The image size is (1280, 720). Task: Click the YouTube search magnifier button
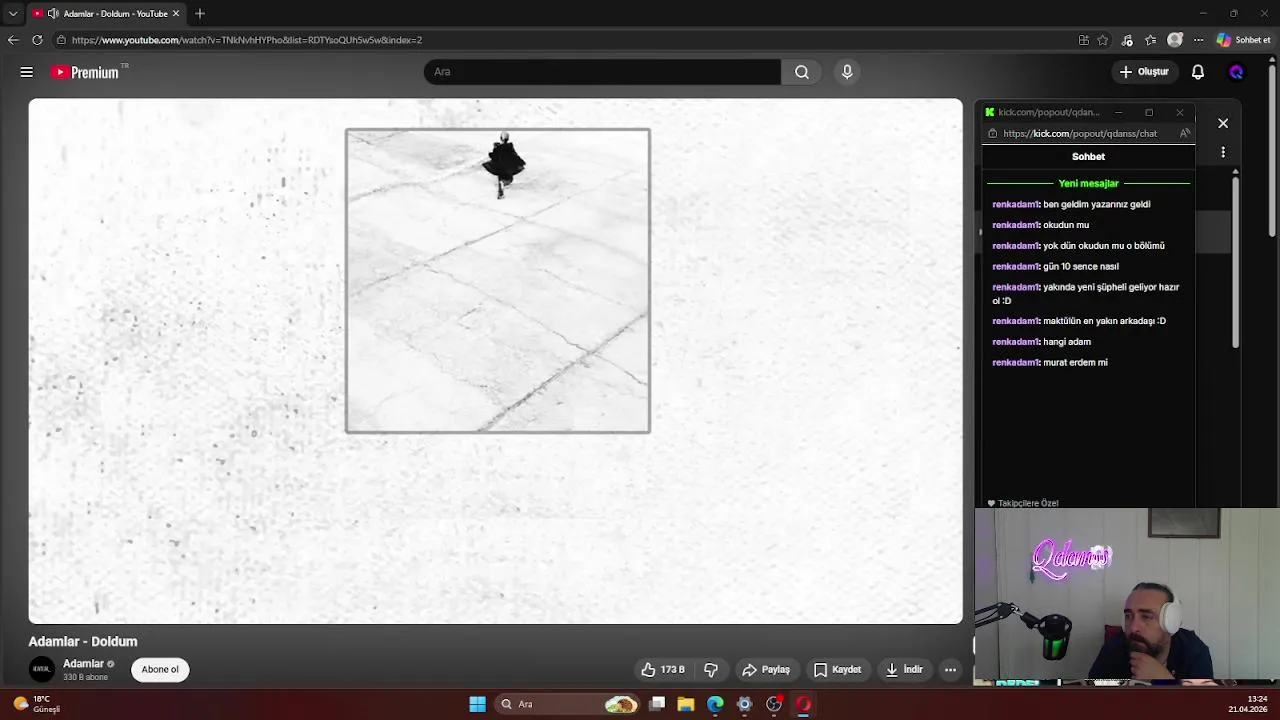click(802, 72)
